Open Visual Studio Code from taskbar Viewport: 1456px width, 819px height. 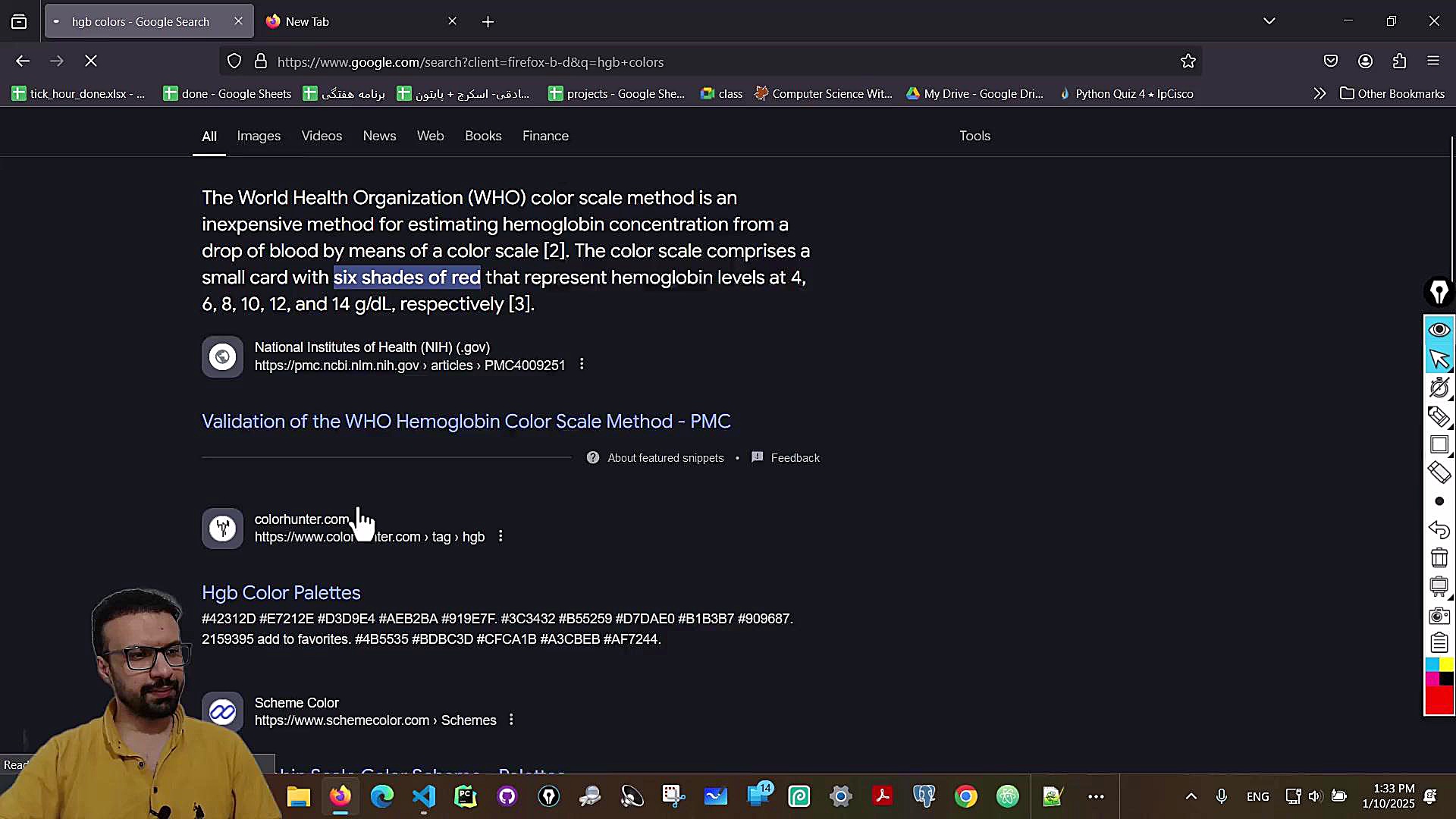click(x=424, y=796)
